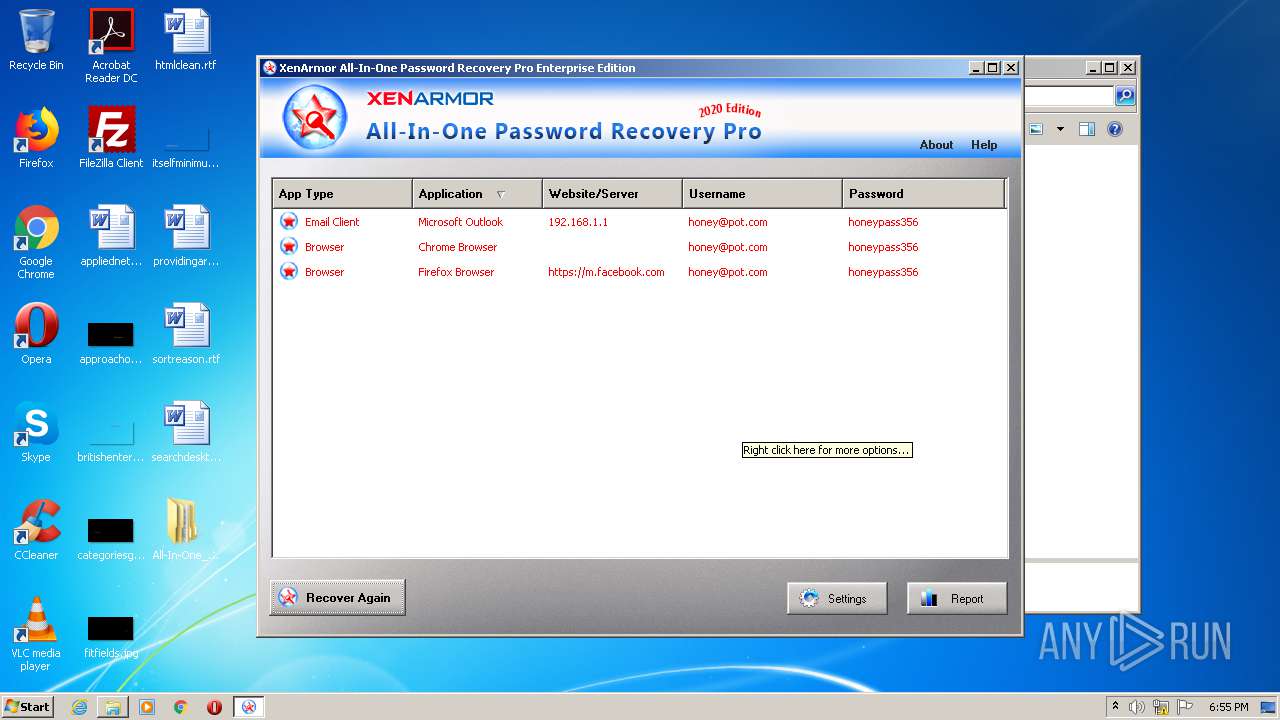Open FileZilla Client desktop shortcut

coord(111,137)
